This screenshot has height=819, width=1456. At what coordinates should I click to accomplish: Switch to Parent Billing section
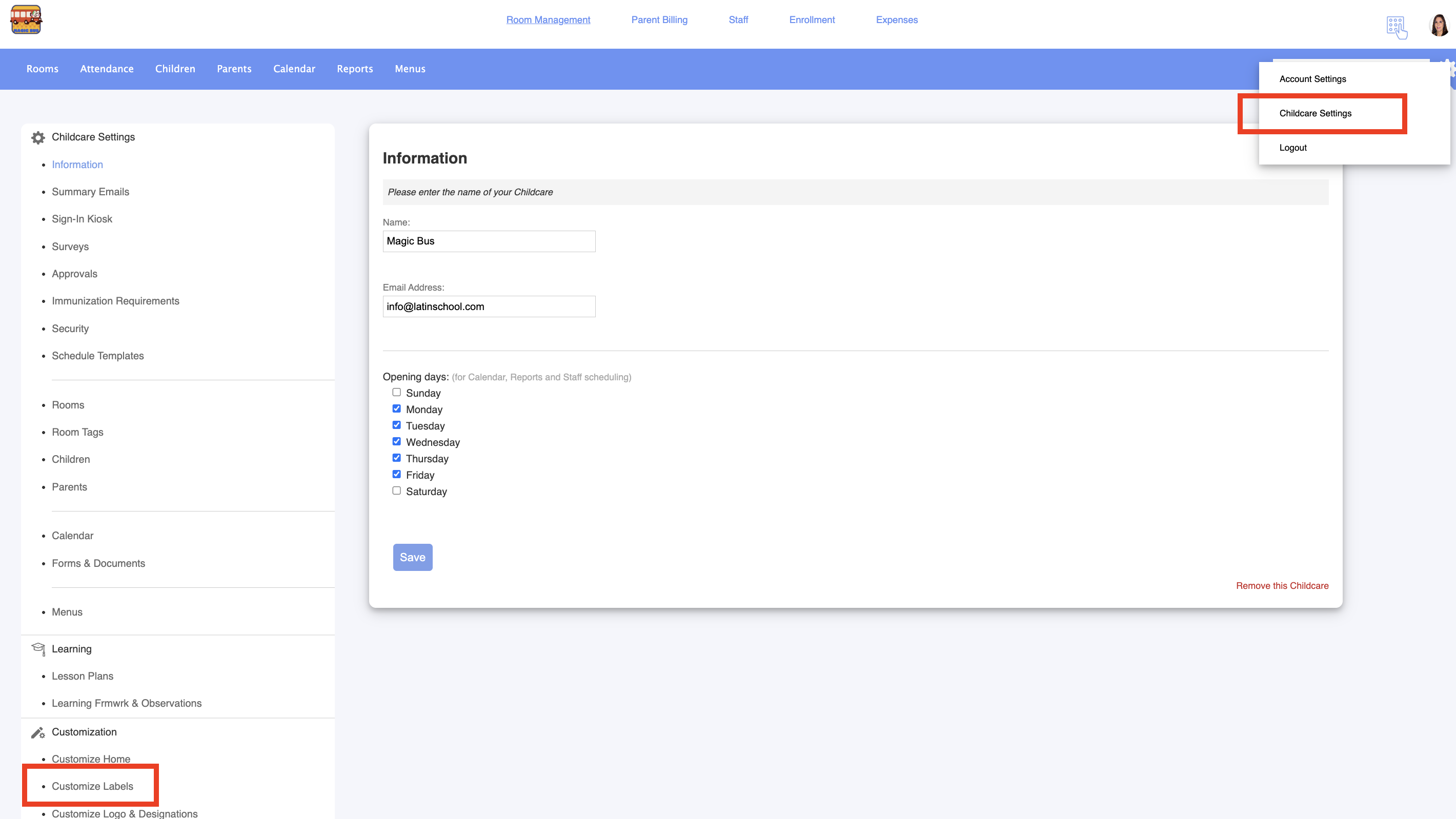pos(659,20)
